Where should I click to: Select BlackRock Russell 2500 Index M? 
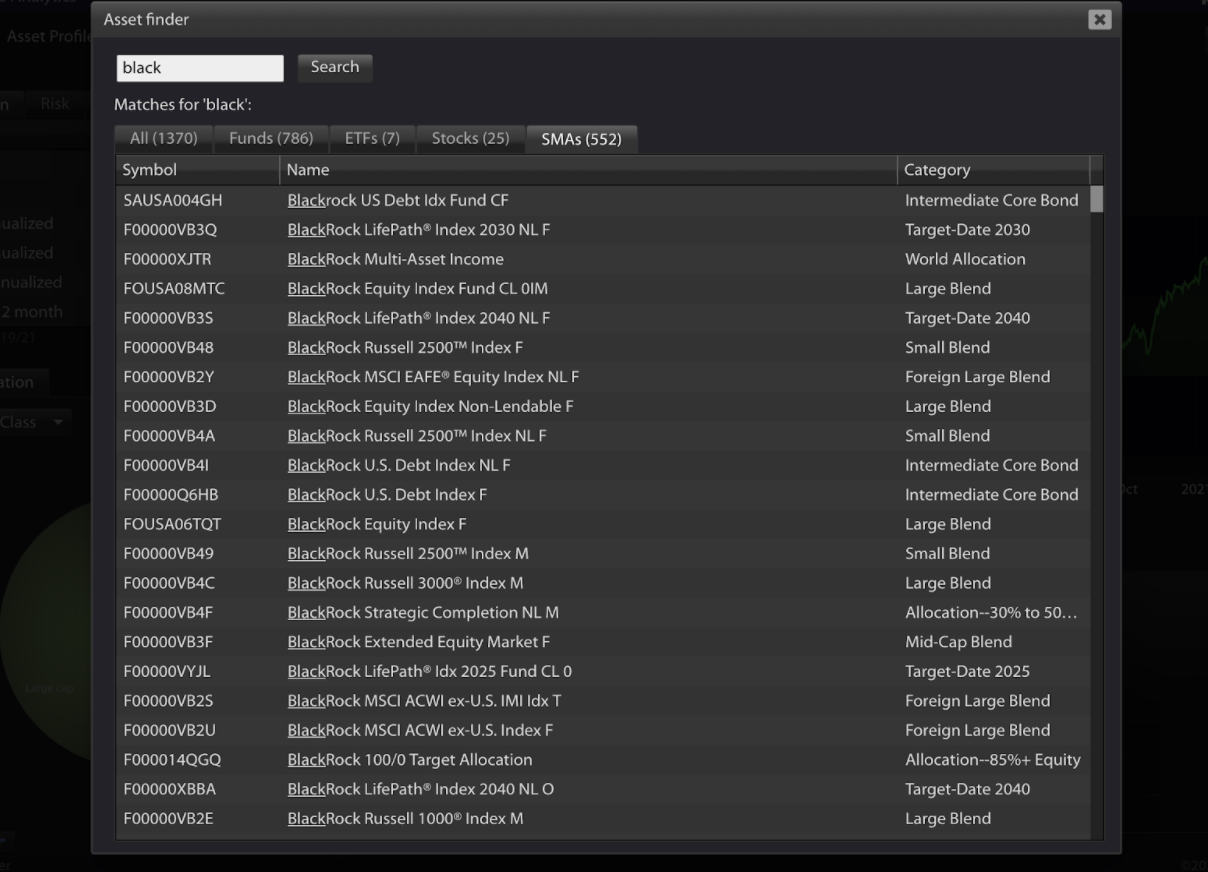tap(408, 554)
